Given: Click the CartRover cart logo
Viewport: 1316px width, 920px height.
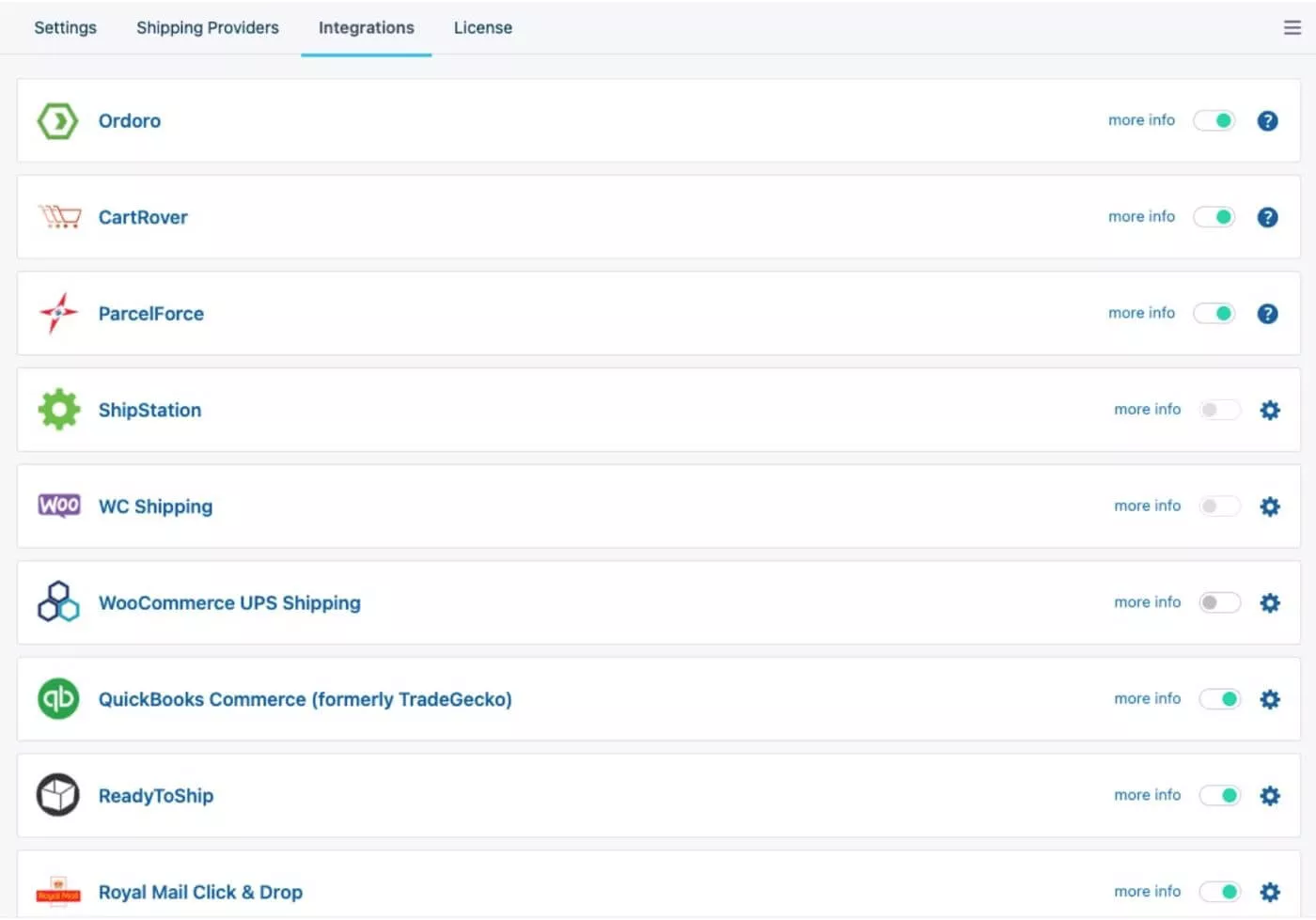Looking at the screenshot, I should pos(59,217).
